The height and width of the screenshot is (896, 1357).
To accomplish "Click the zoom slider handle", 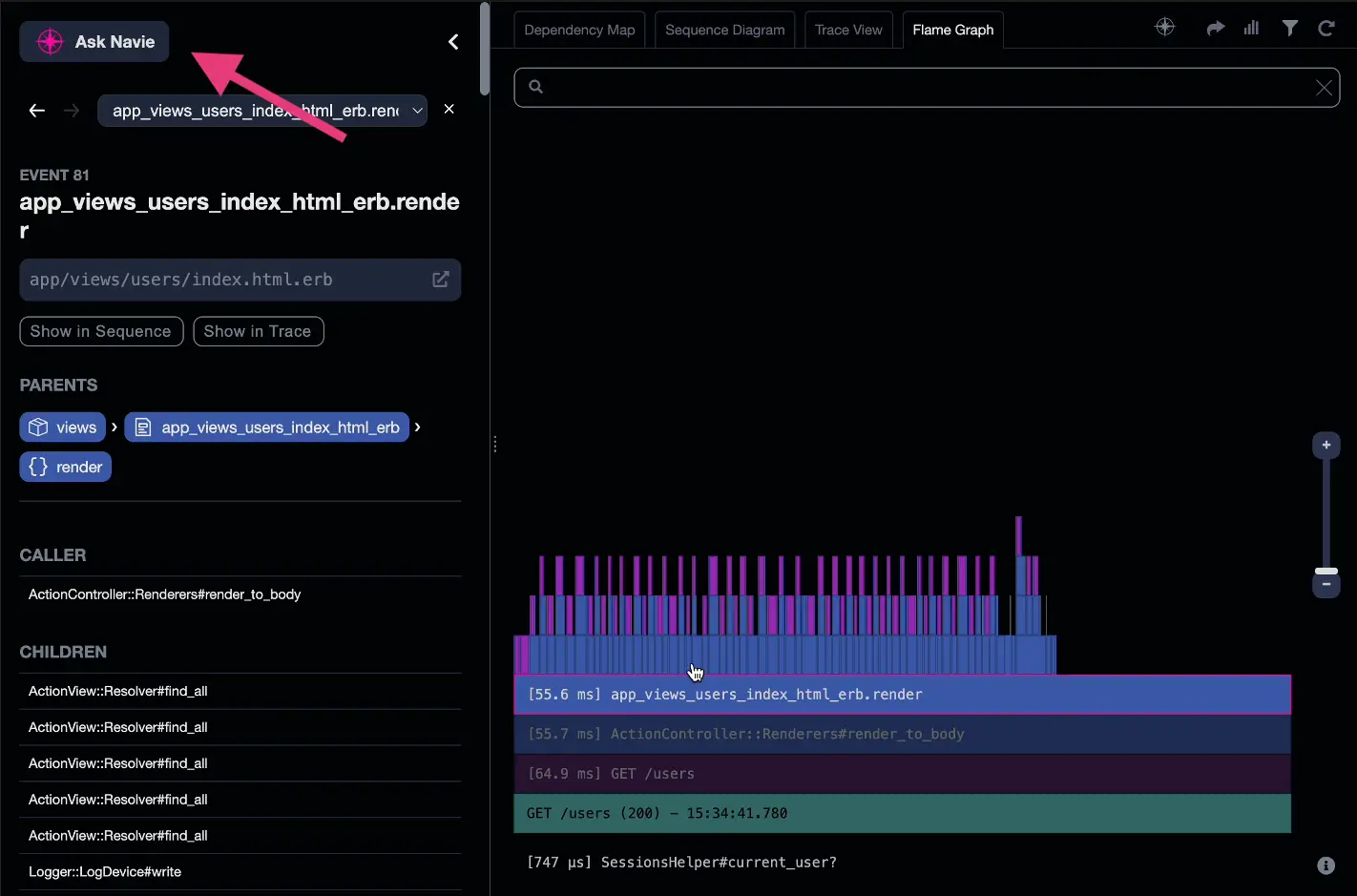I will (x=1326, y=571).
